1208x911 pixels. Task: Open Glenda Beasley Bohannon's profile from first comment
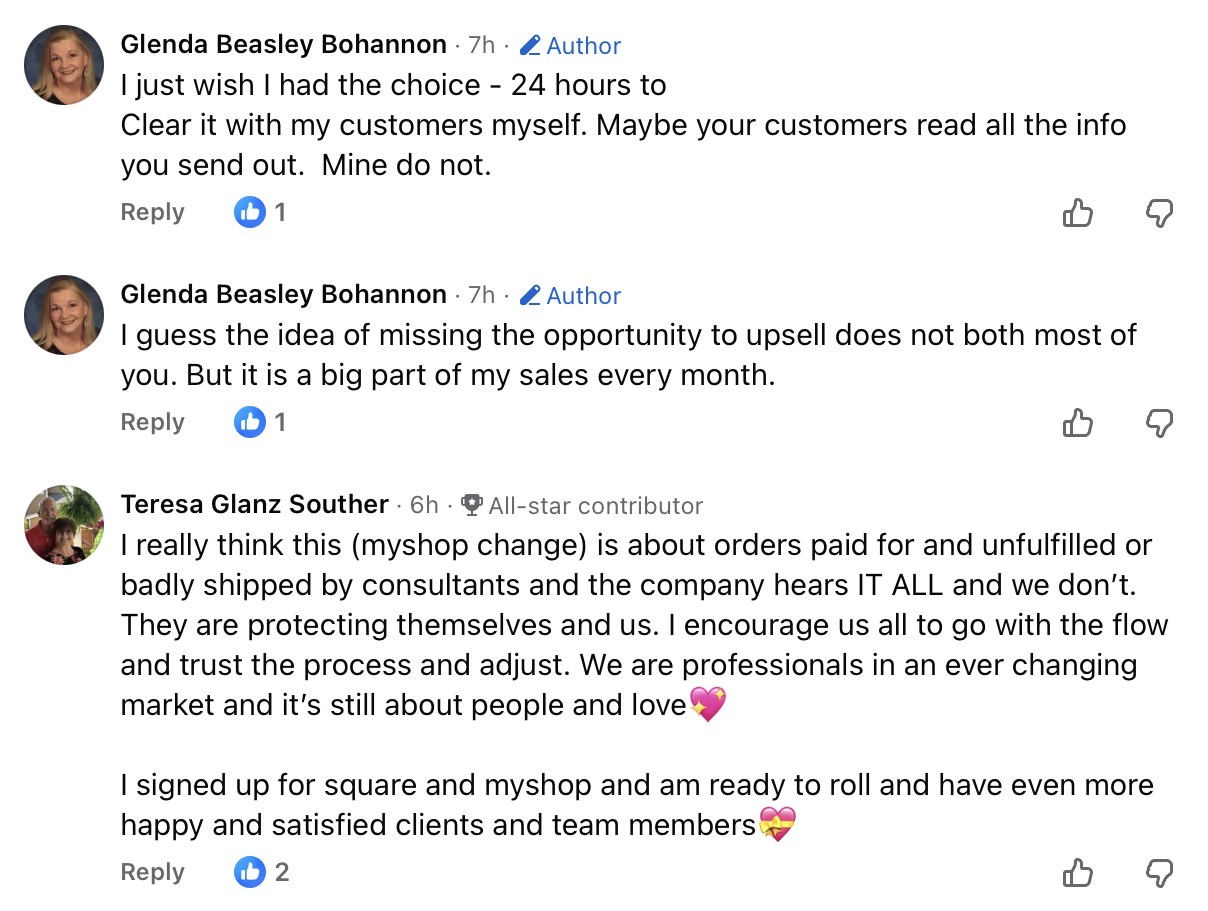[283, 45]
